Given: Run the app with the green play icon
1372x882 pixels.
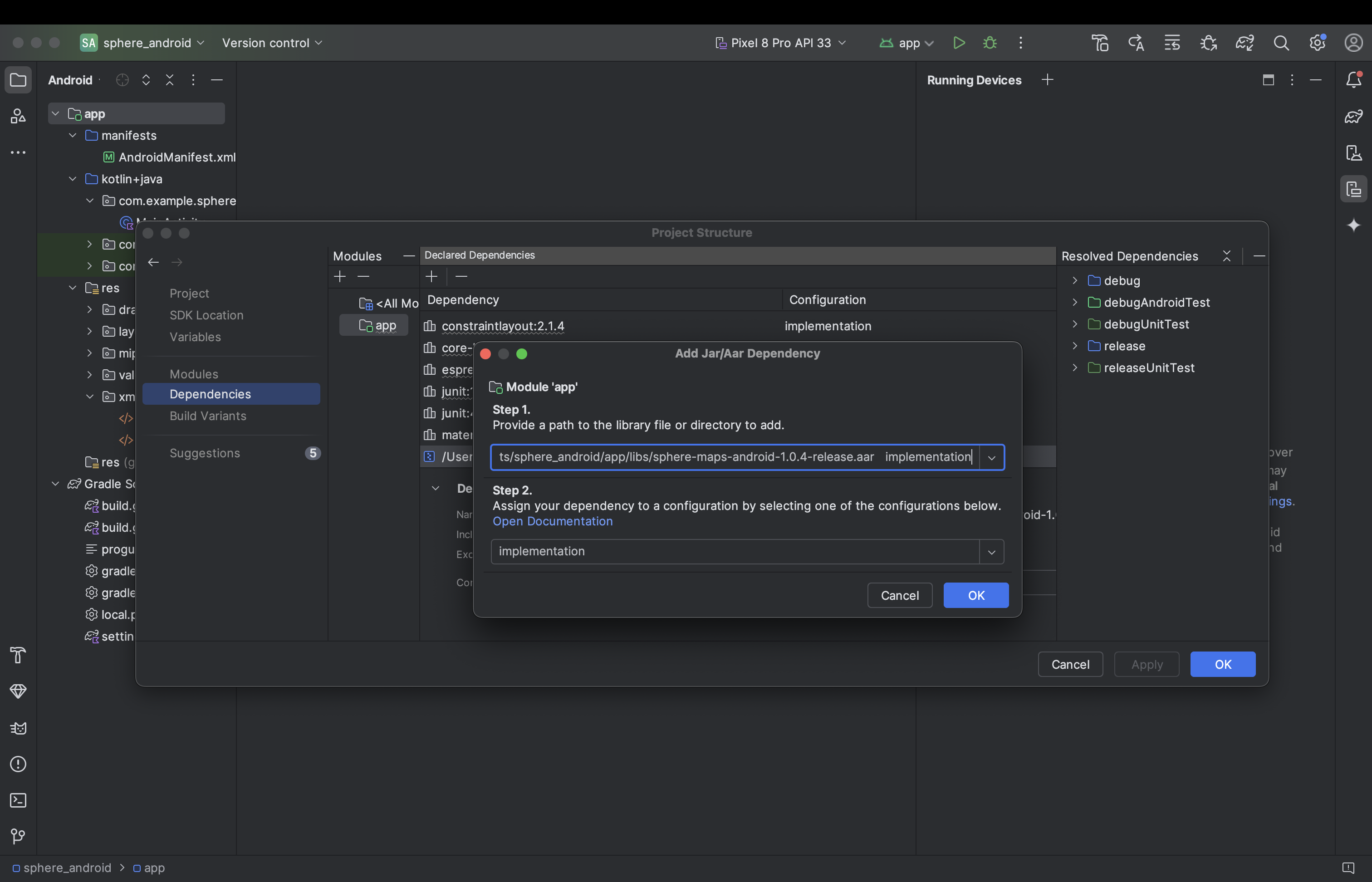Looking at the screenshot, I should 959,42.
